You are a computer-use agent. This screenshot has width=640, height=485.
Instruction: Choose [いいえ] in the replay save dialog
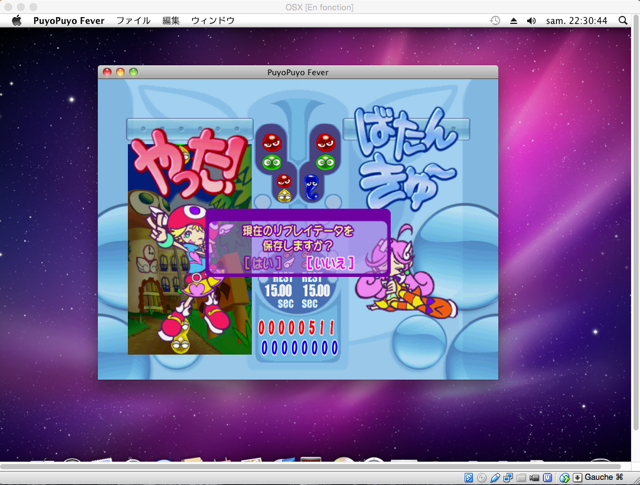330,263
